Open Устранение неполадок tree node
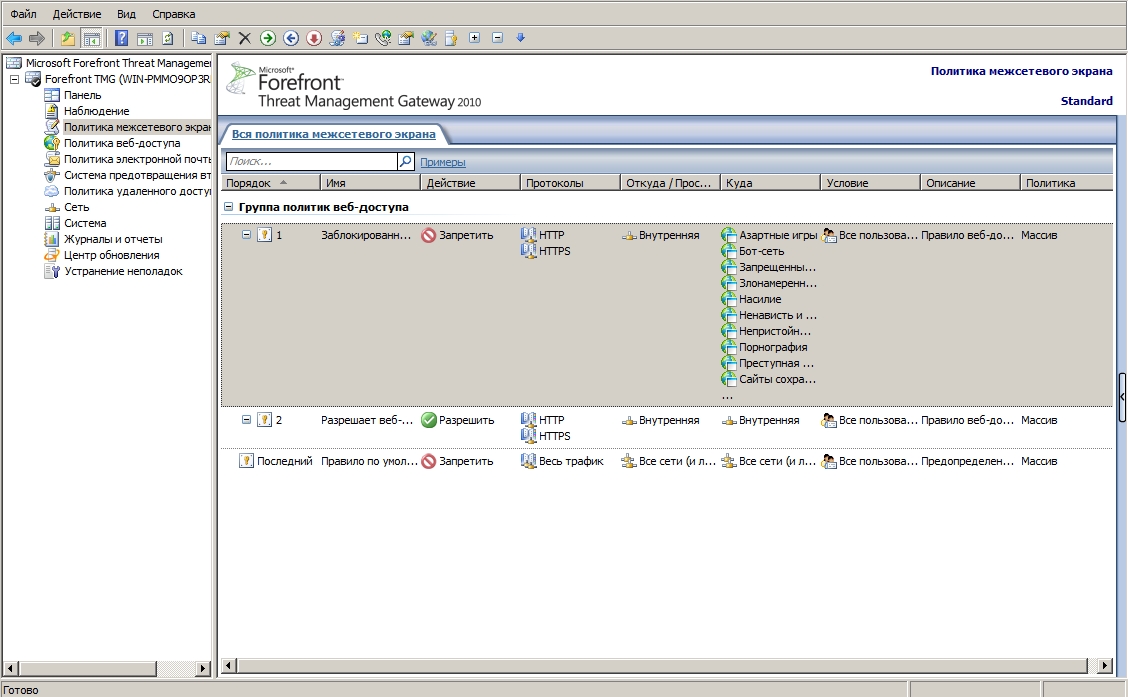 pos(123,271)
